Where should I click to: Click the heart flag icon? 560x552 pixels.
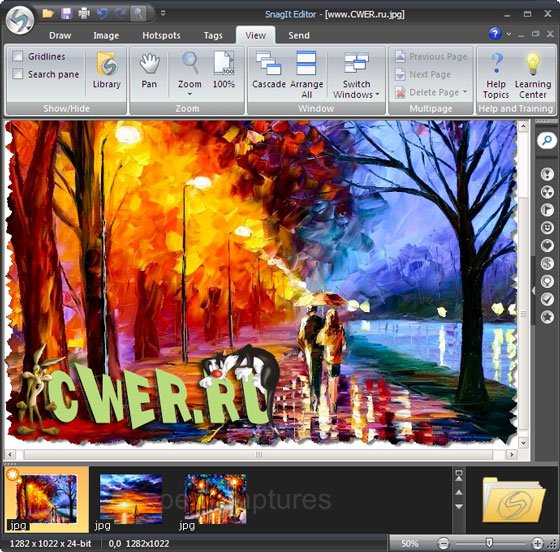click(547, 245)
